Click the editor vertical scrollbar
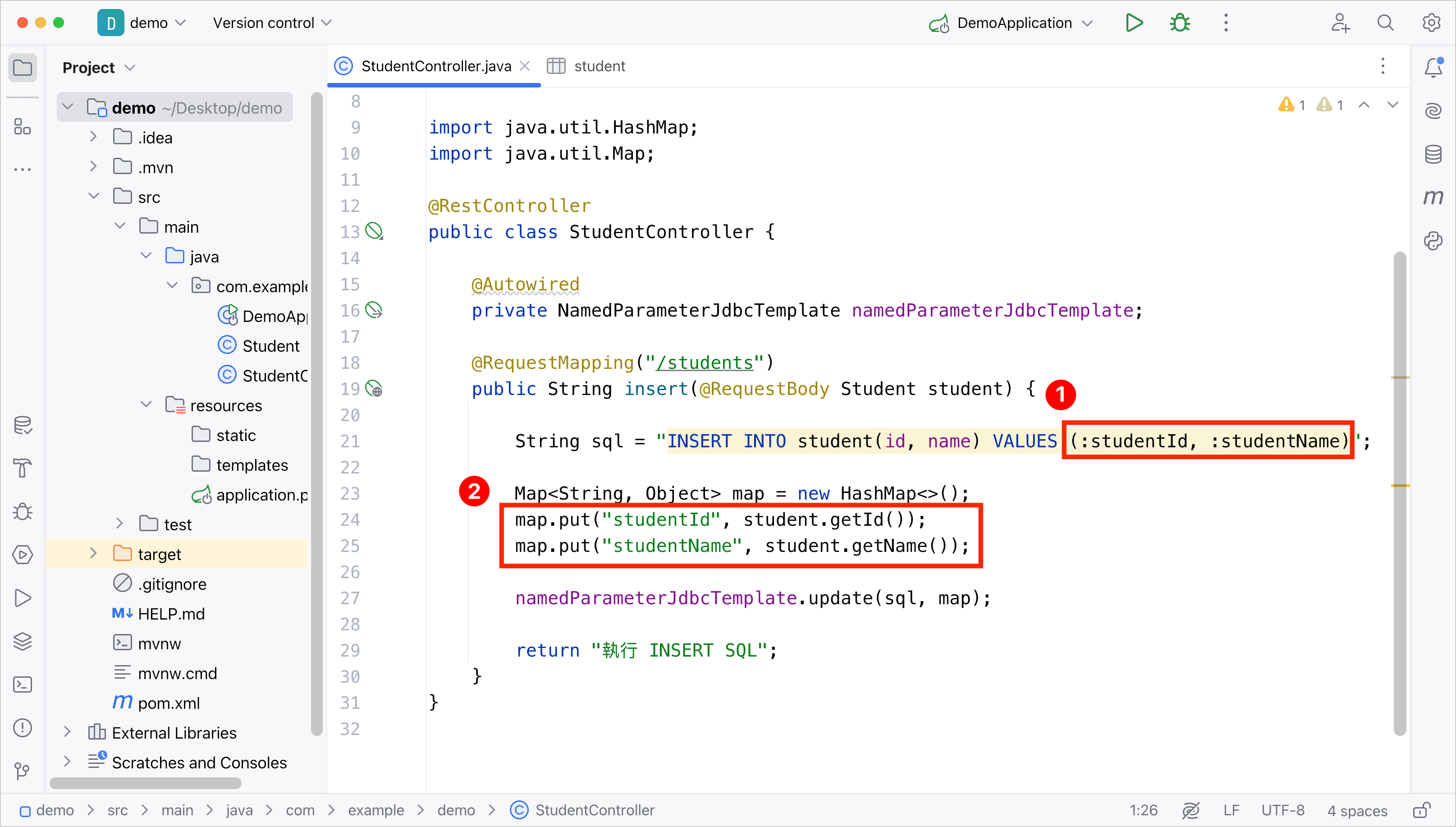This screenshot has width=1456, height=827. pos(1400,493)
